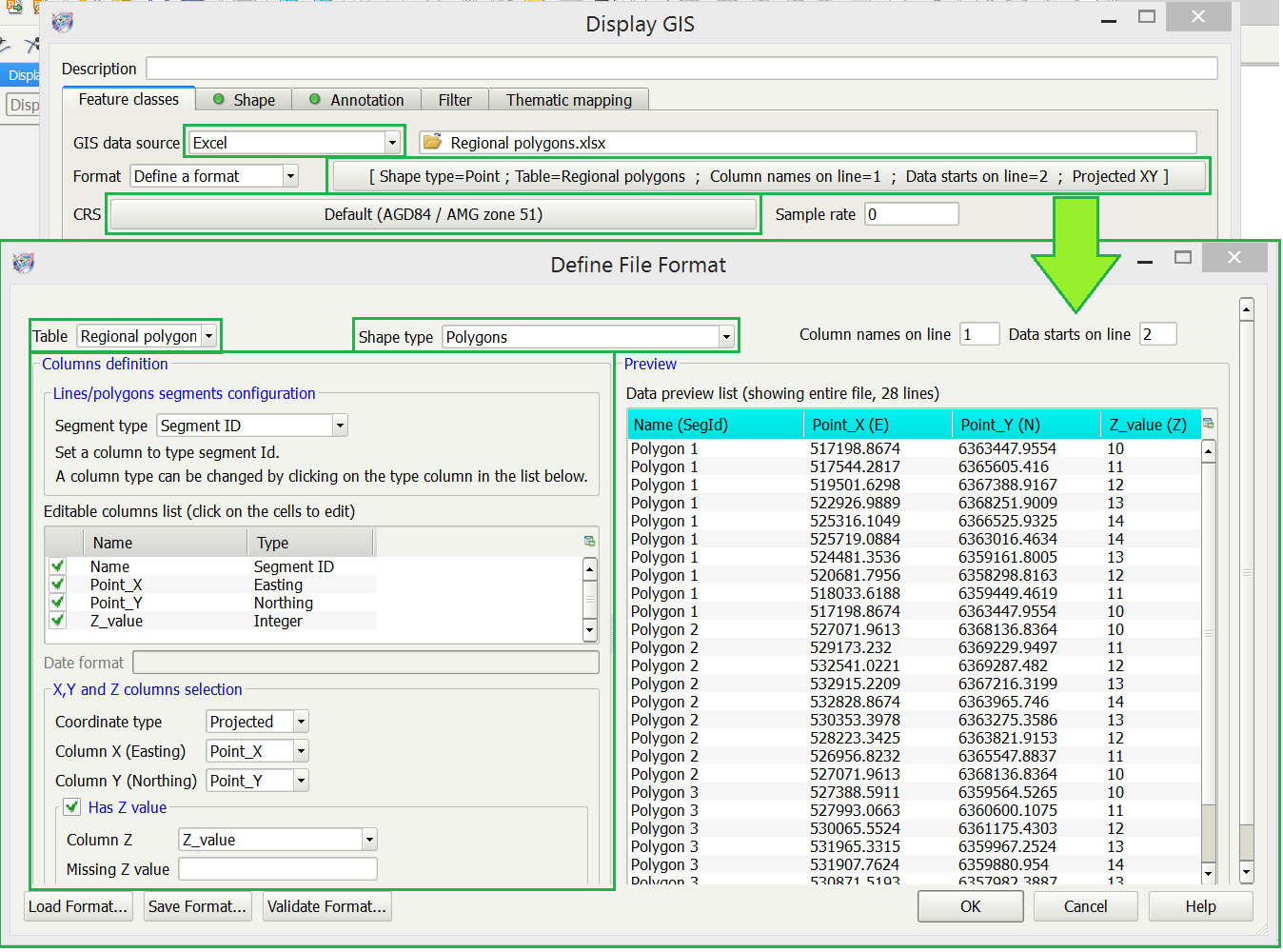The width and height of the screenshot is (1283, 952).
Task: Click the Define File Format app icon
Action: [x=24, y=263]
